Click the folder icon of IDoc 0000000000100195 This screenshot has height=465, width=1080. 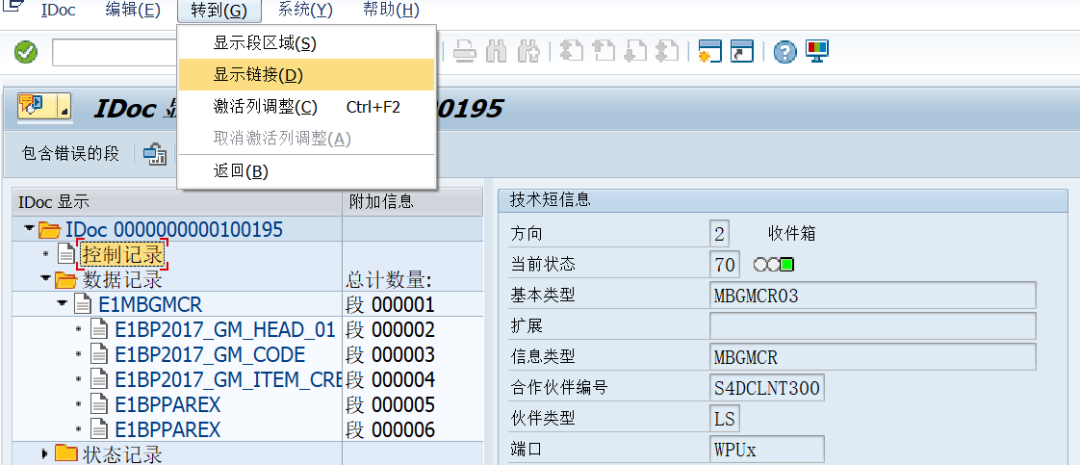click(x=50, y=229)
